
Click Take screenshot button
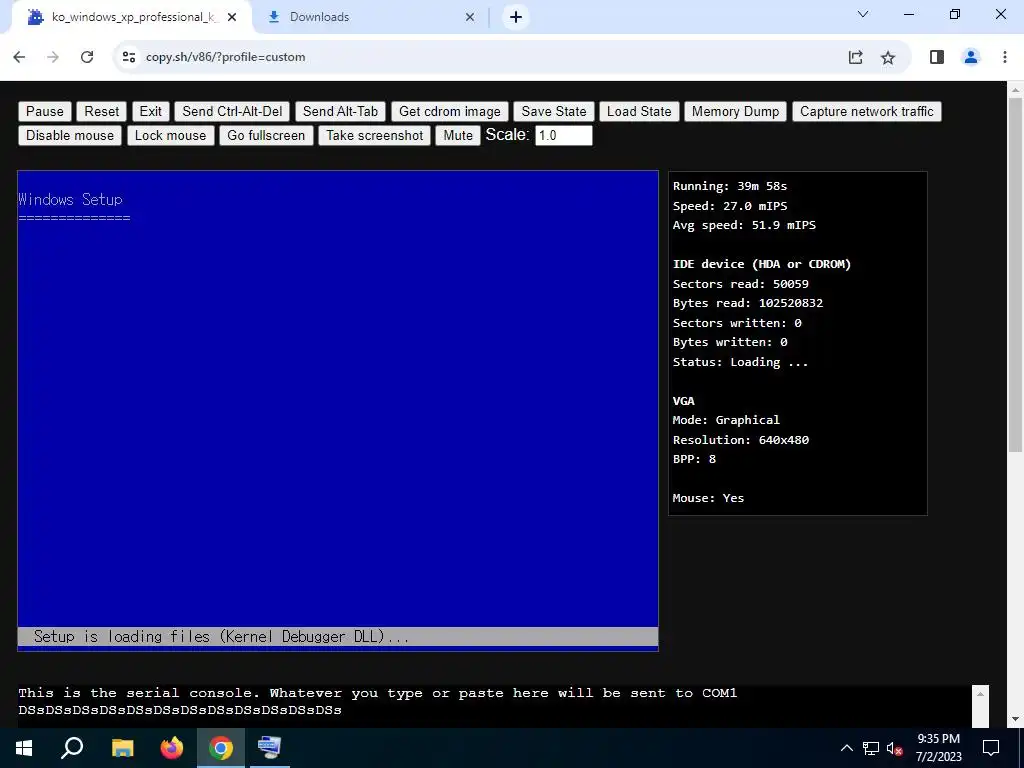coord(375,135)
